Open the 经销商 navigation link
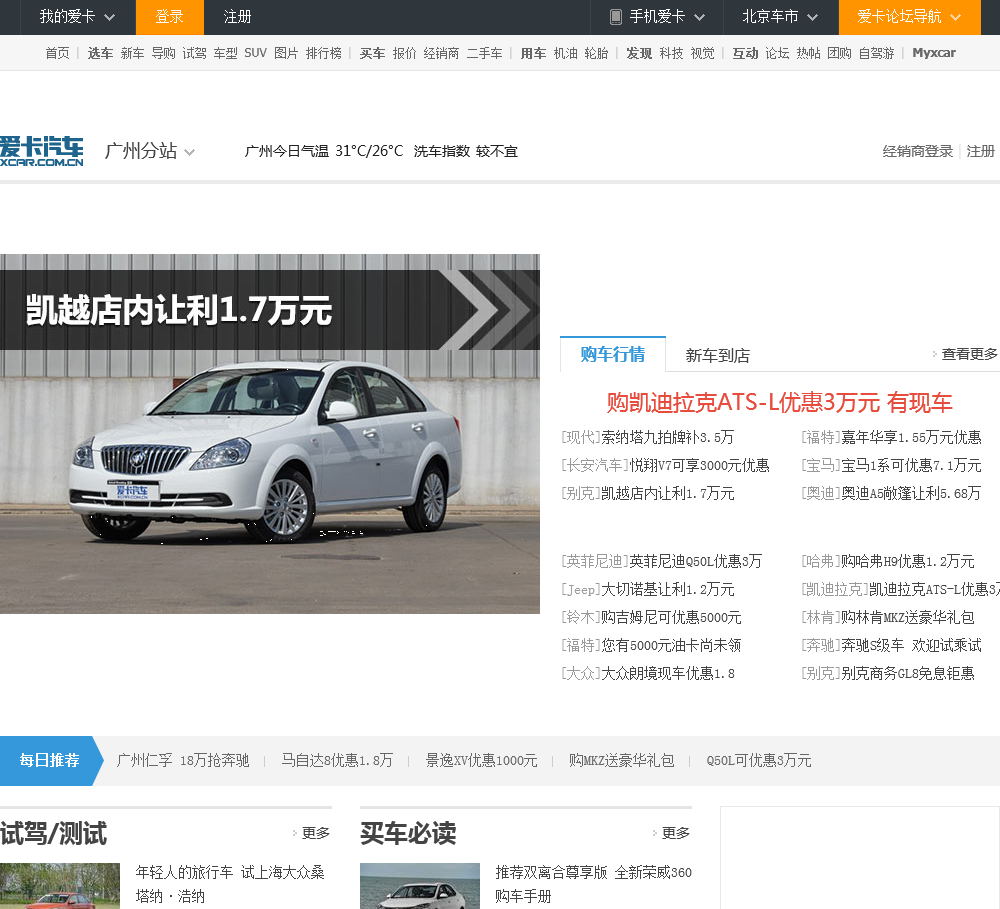The width and height of the screenshot is (1000, 909). coord(441,53)
